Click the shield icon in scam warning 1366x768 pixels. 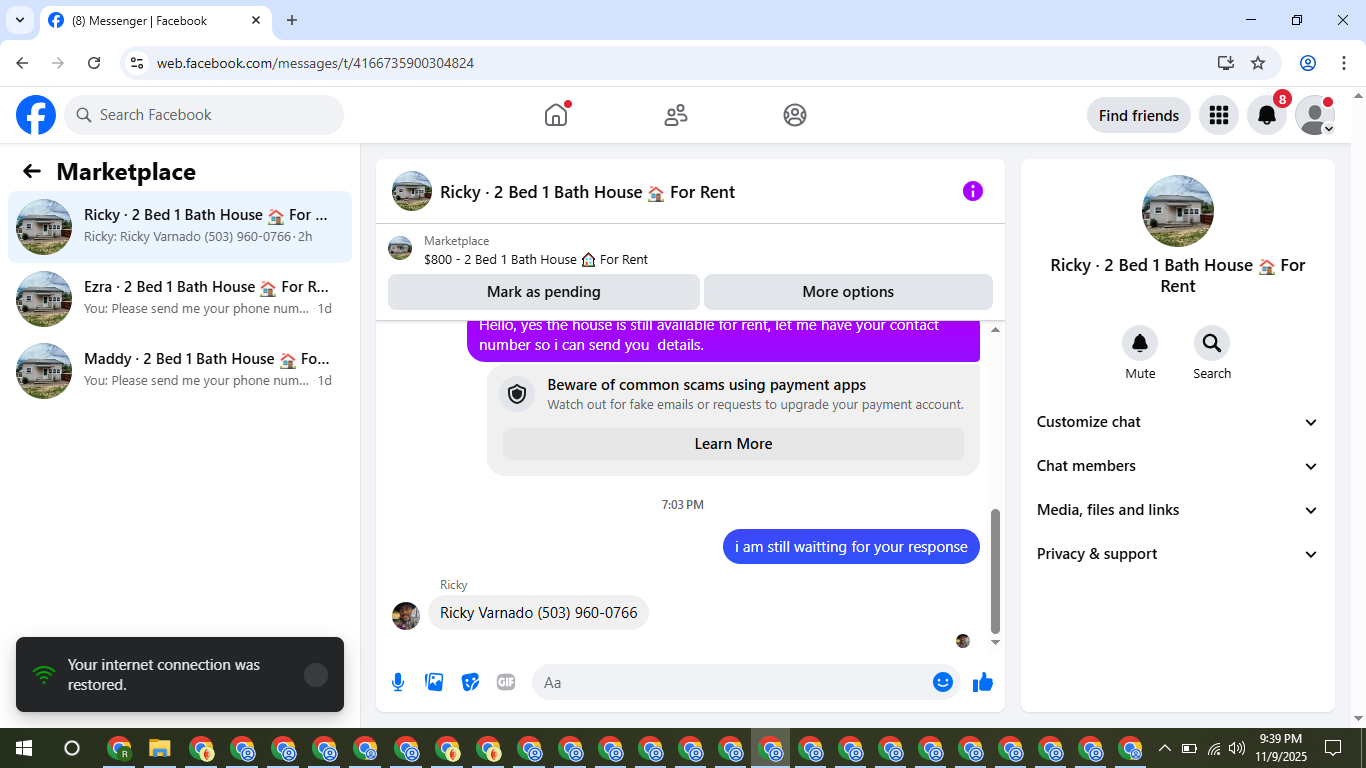click(517, 394)
